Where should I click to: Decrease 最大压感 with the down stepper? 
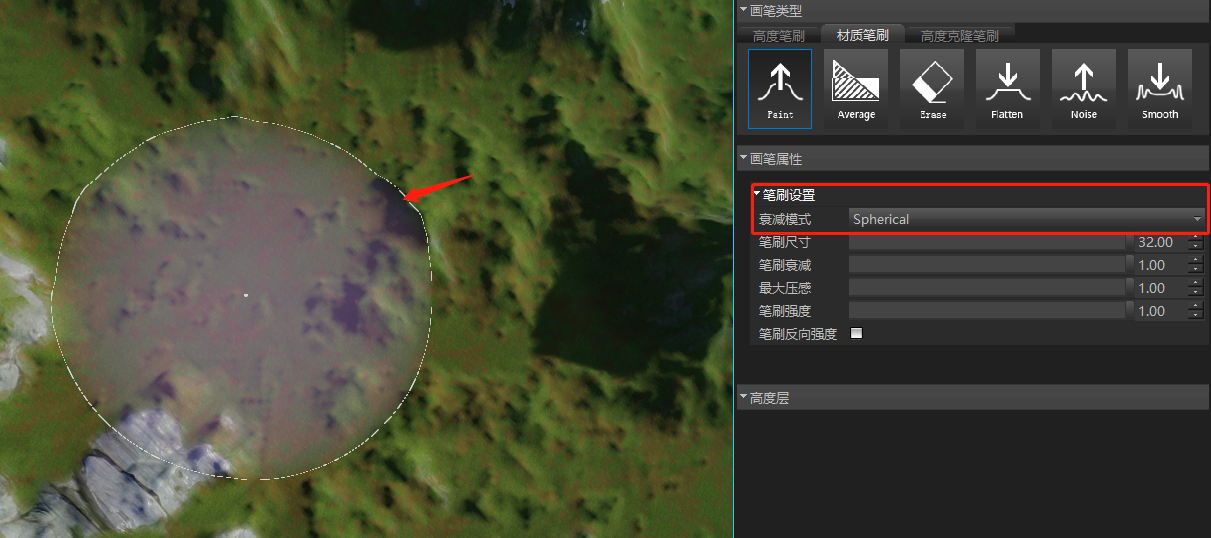[1196, 293]
